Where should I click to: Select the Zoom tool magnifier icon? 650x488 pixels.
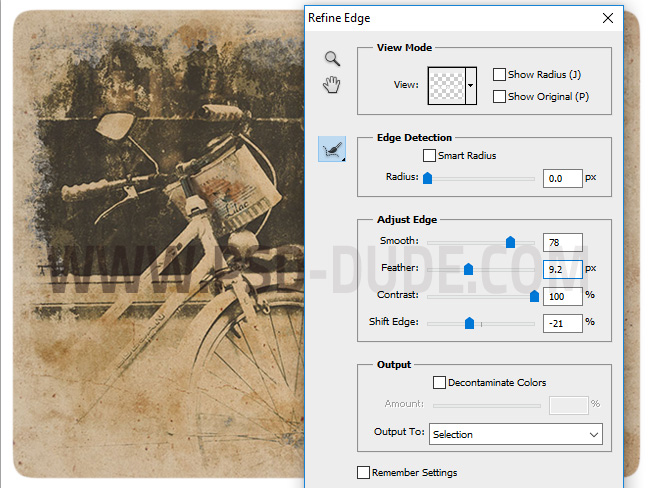tap(332, 59)
